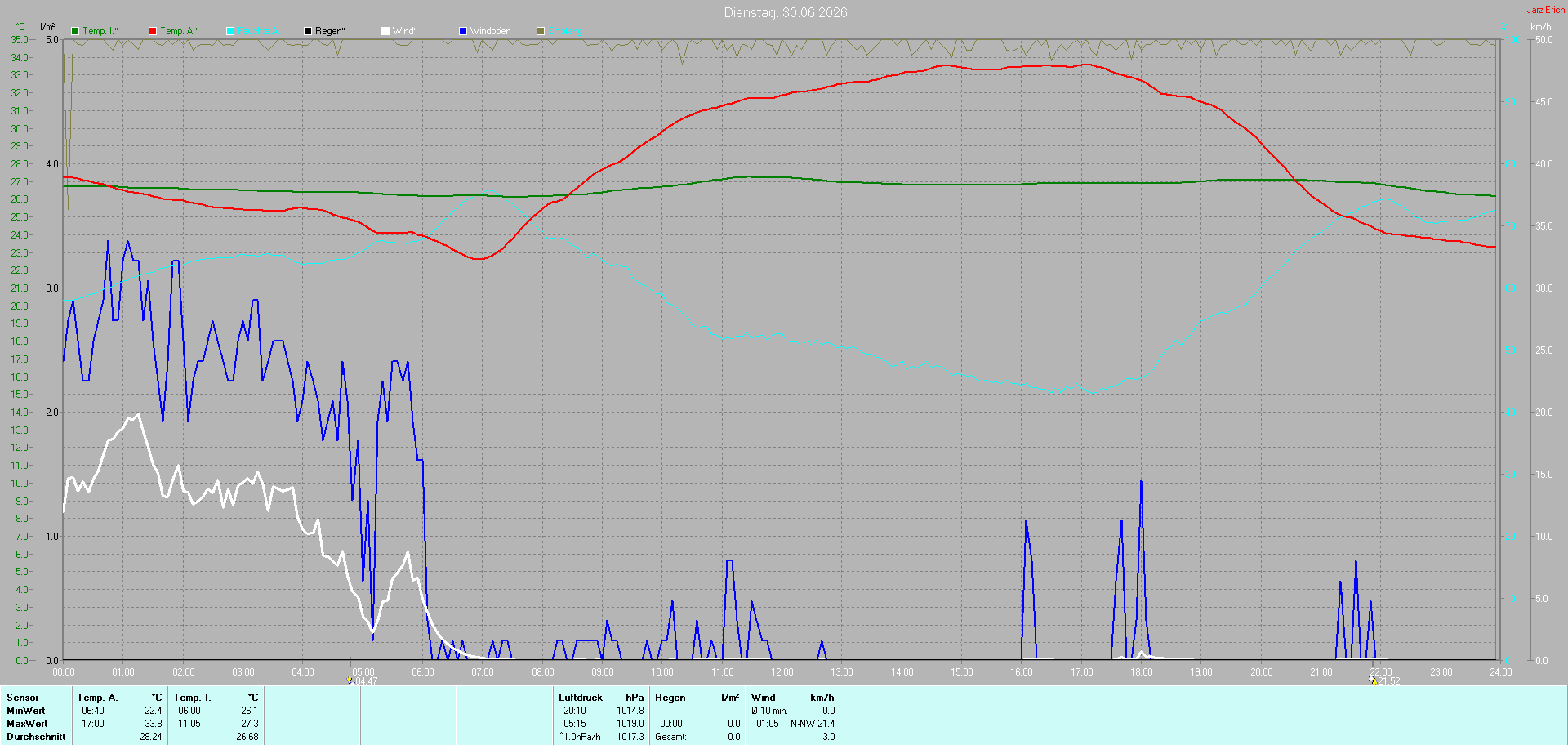The height and width of the screenshot is (745, 1568).
Task: Click the '50.0' top wind speed scale value
Action: (1543, 40)
